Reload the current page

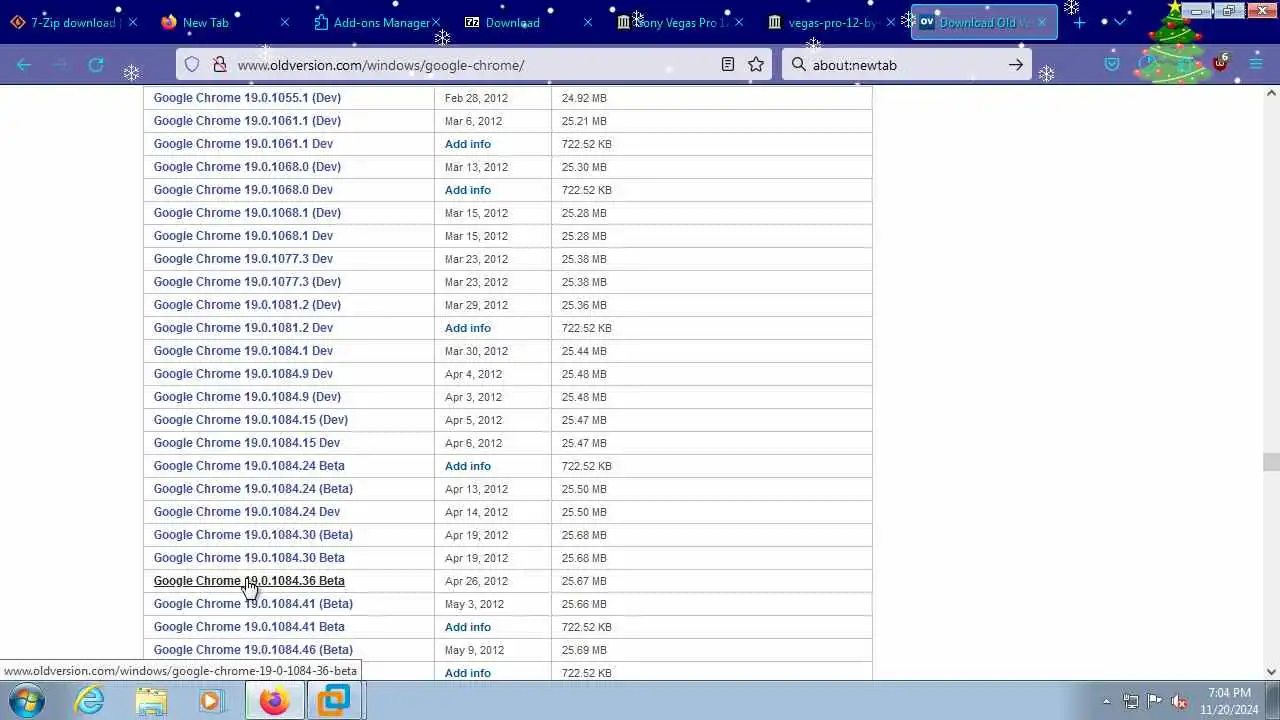[96, 65]
